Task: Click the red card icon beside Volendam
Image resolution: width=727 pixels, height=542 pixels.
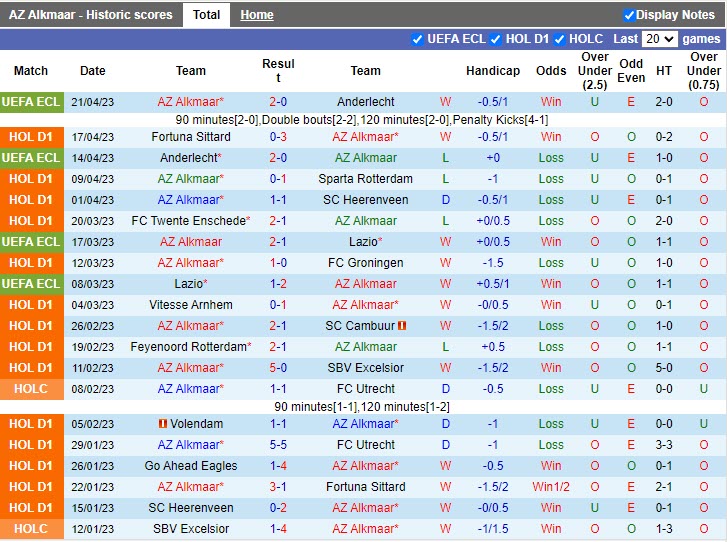Action: [x=163, y=424]
